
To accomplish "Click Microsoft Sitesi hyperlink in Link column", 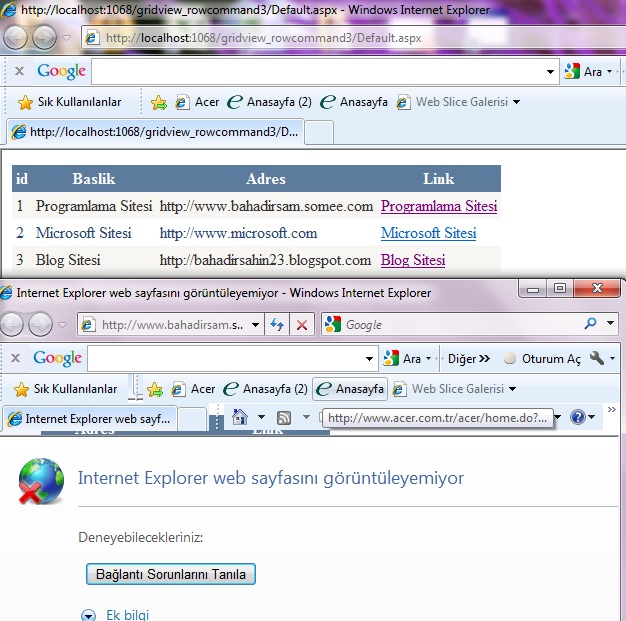I will click(x=428, y=233).
